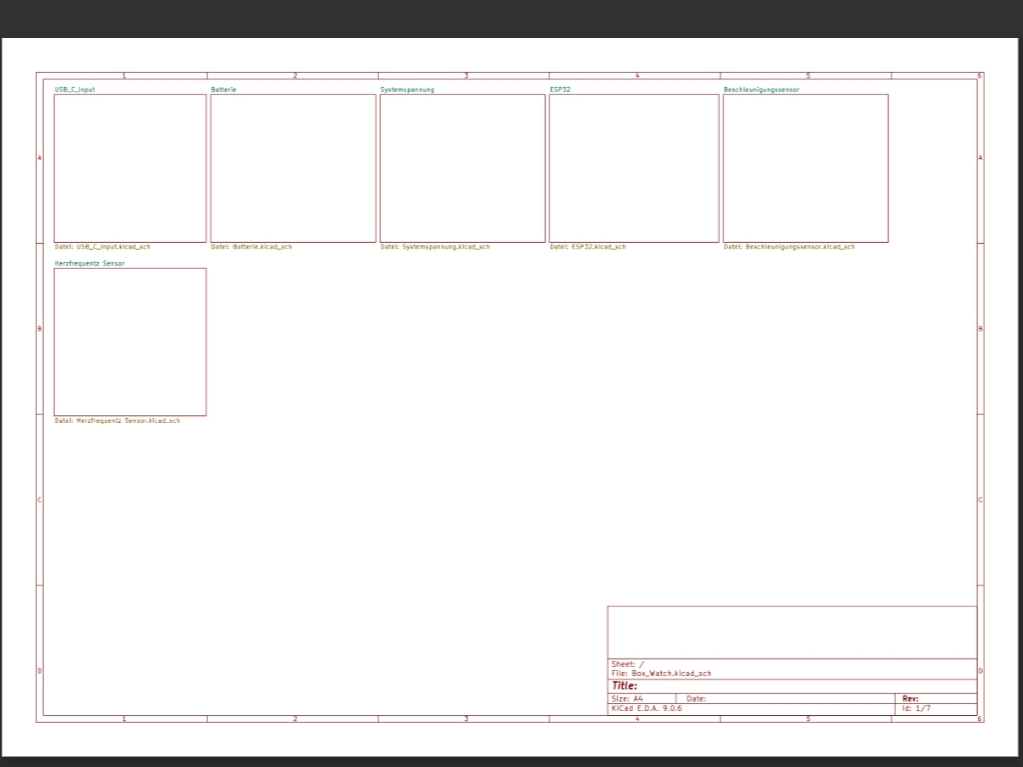This screenshot has width=1023, height=767.
Task: Select 'Datei: Herzfrequenz Sensor.kicad_sch' file label
Action: click(117, 421)
